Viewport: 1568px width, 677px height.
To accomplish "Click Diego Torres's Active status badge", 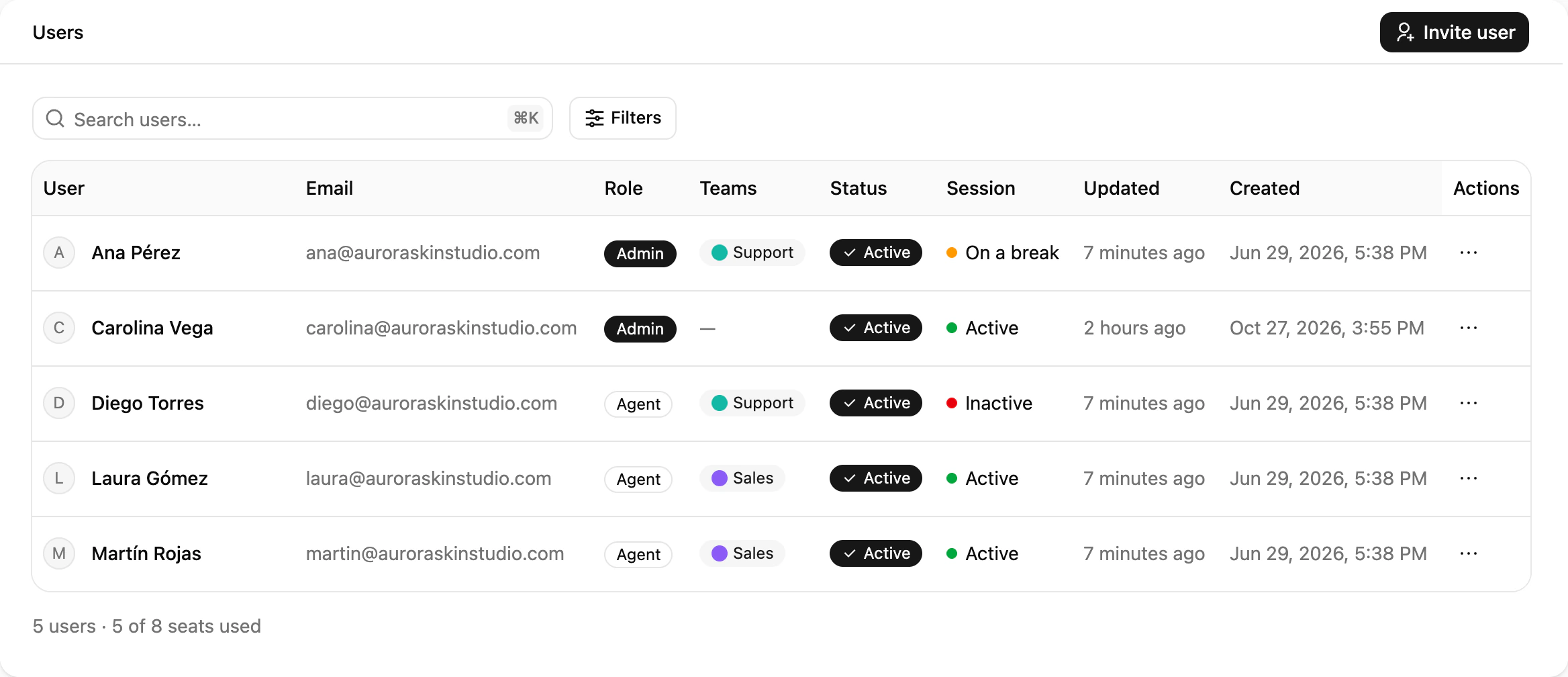I will [x=875, y=403].
